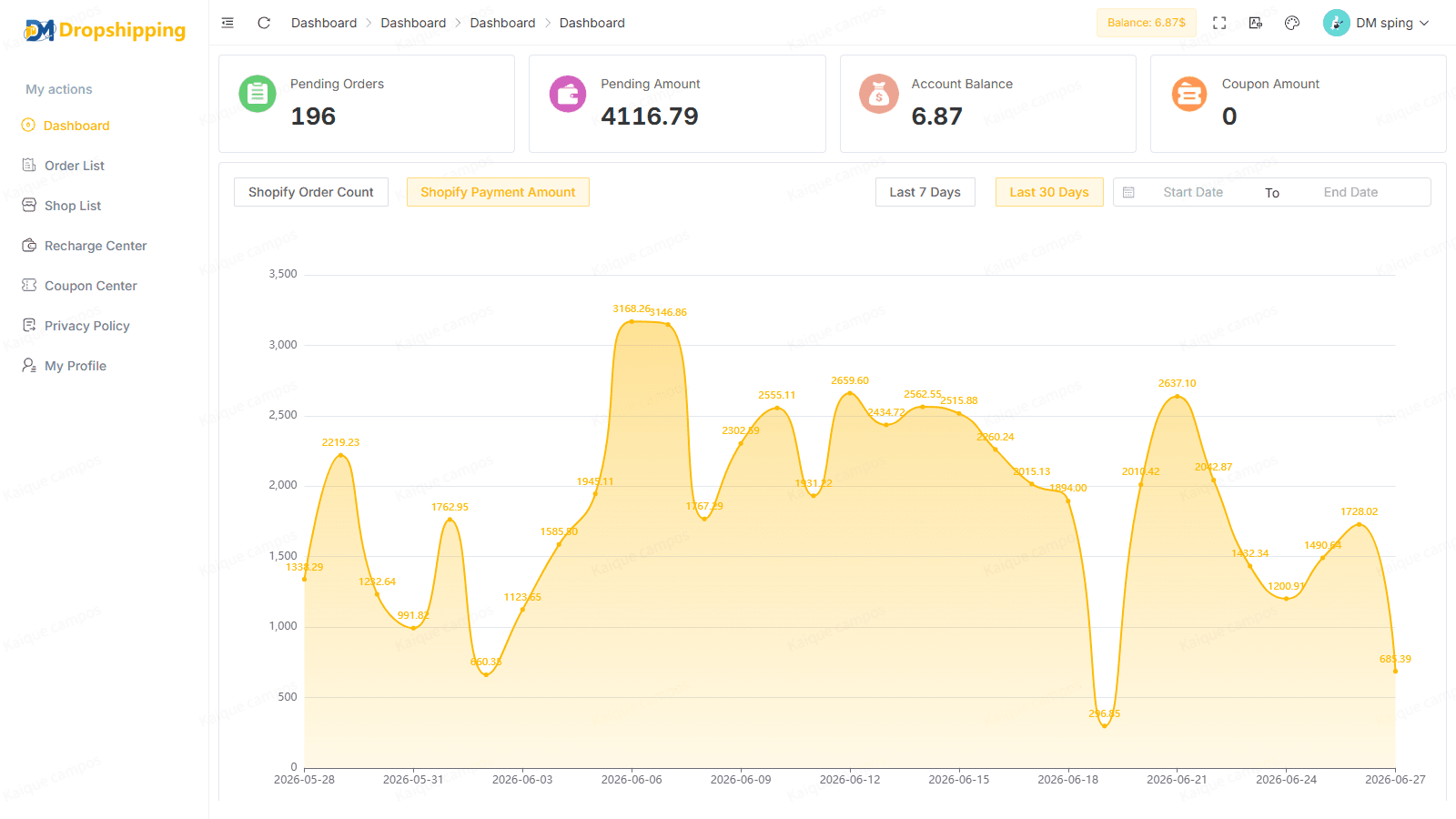Click the Account Balance money bag icon
The image size is (1456, 819).
(x=879, y=94)
